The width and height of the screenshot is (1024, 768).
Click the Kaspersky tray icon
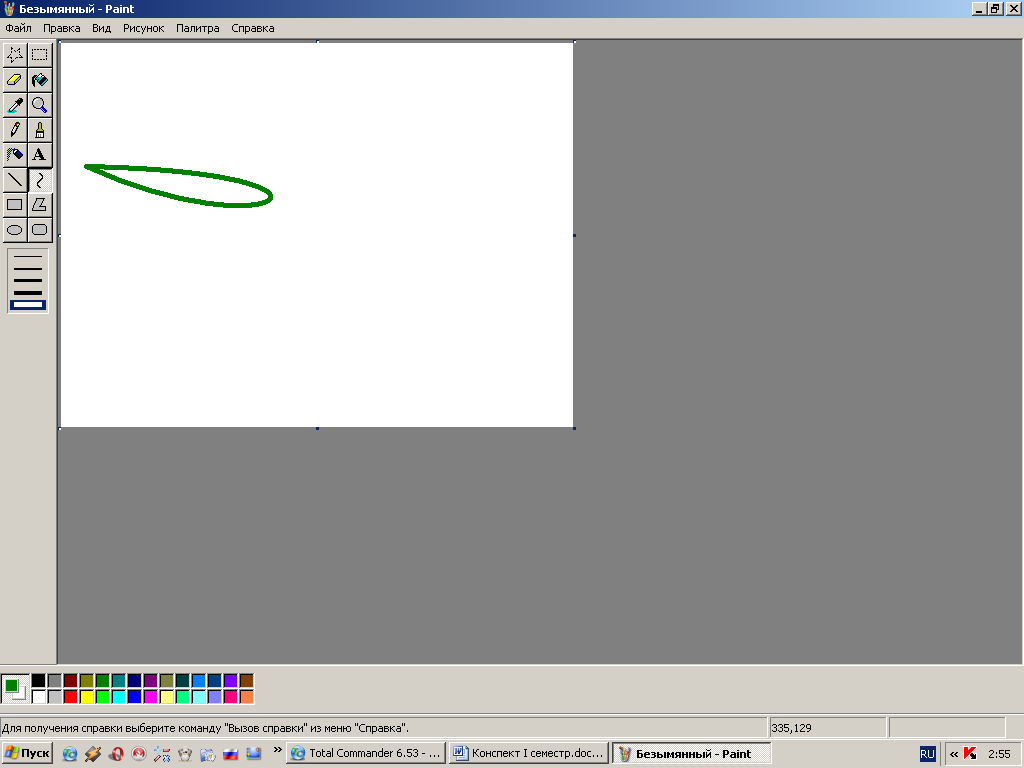point(970,754)
